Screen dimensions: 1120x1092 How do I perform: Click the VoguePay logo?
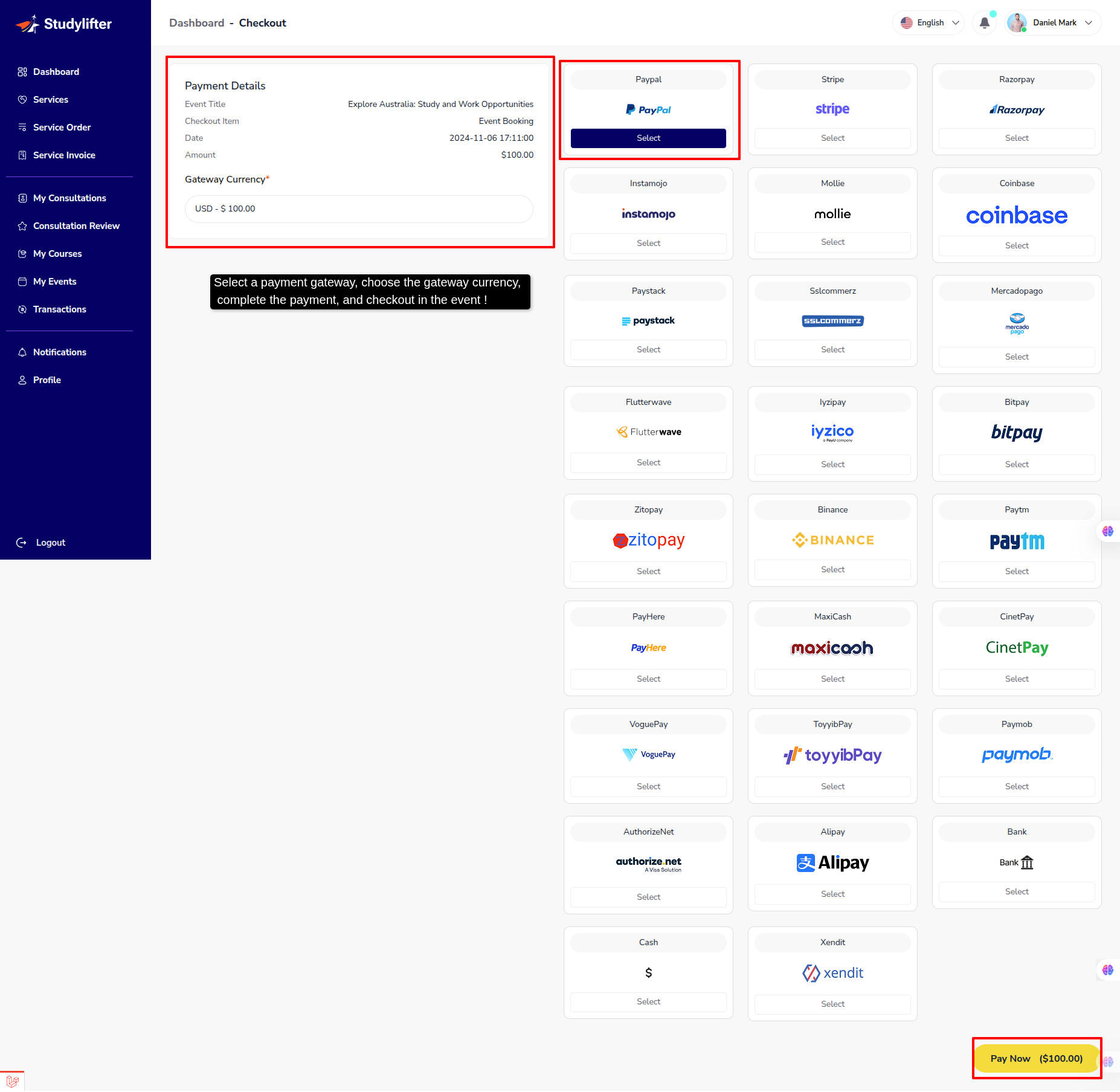[648, 755]
